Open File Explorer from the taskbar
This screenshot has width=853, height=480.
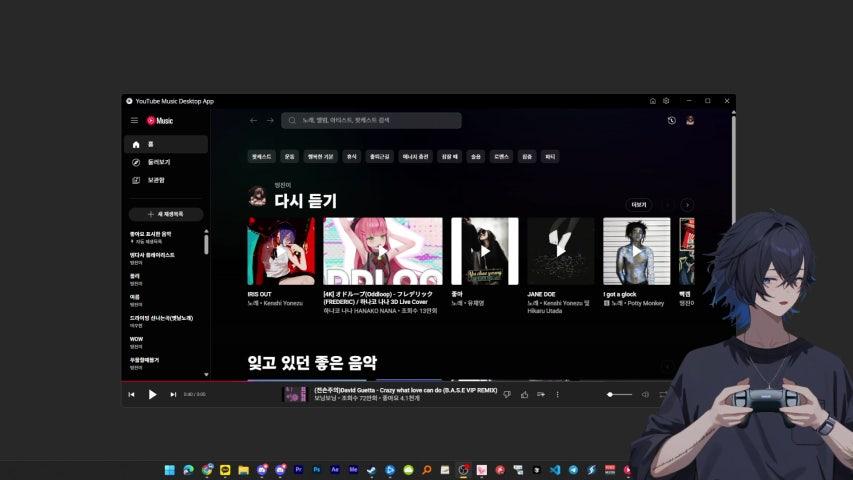(243, 470)
